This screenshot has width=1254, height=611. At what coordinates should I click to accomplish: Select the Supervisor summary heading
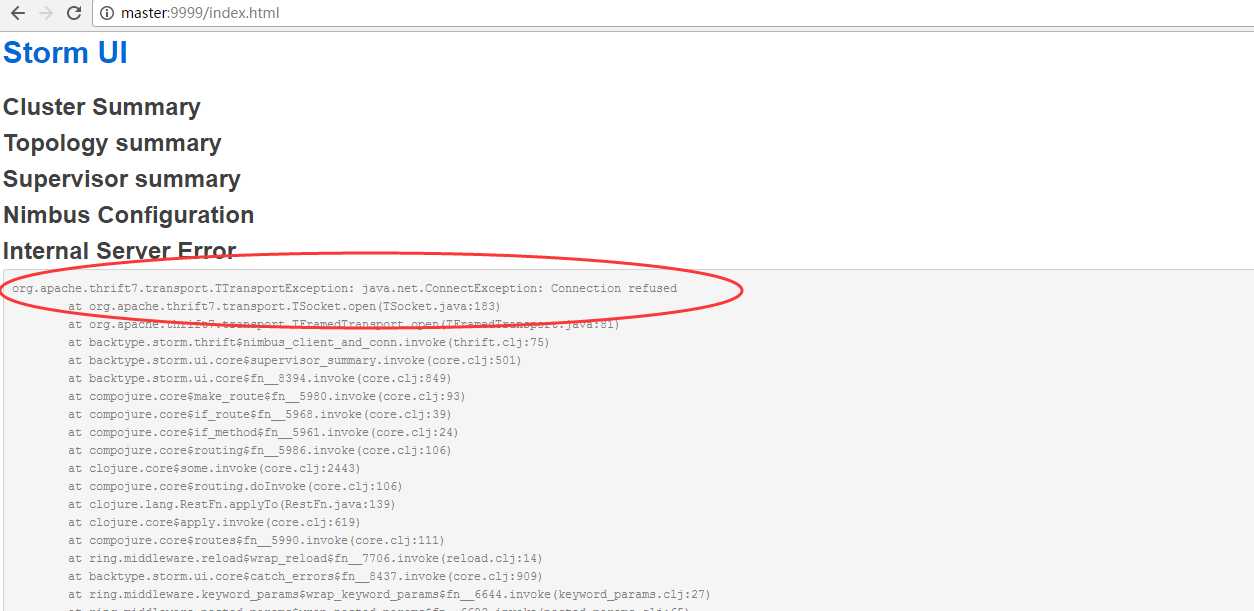click(122, 179)
